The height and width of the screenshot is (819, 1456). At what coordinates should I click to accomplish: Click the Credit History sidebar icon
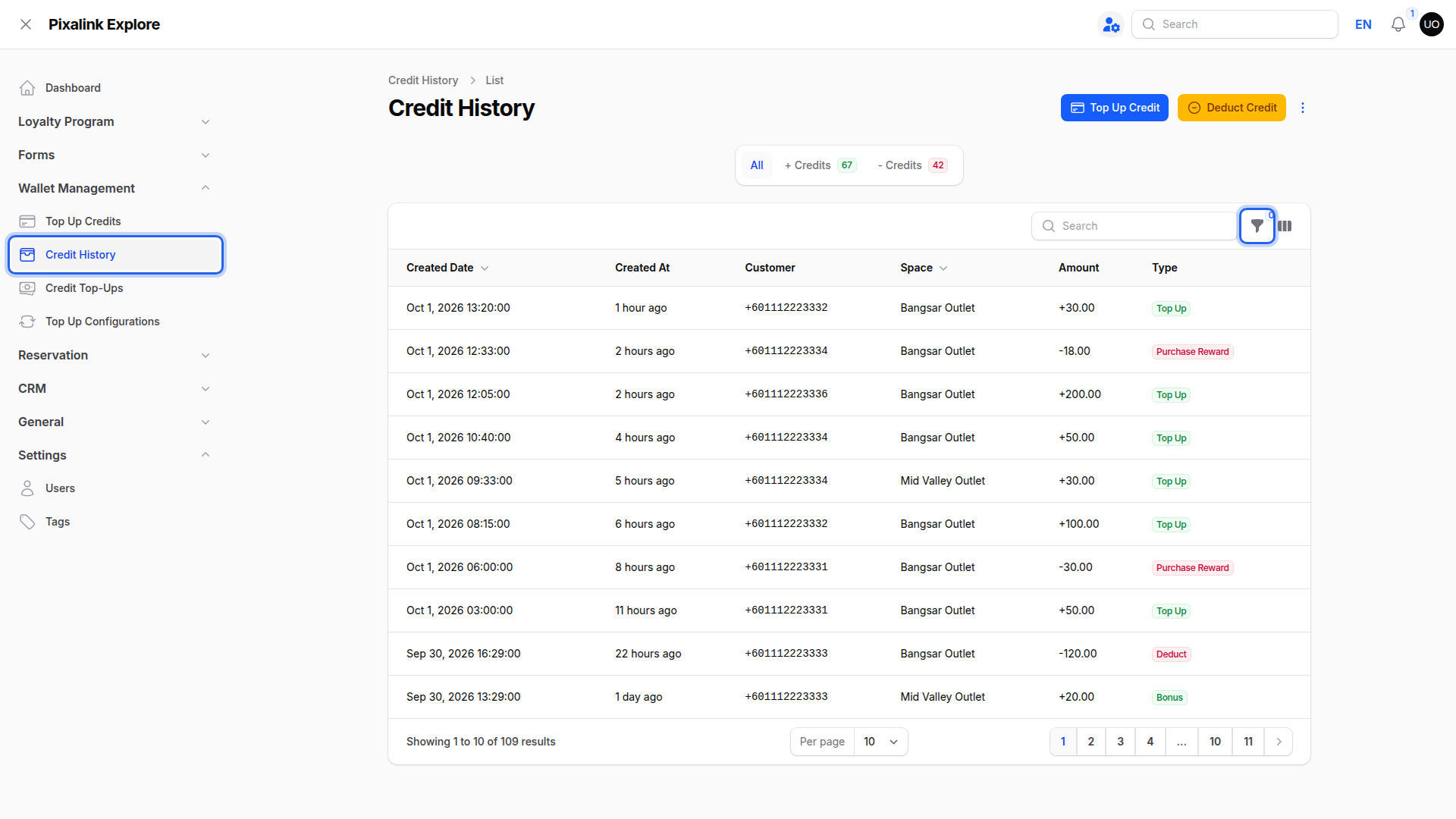(x=27, y=255)
